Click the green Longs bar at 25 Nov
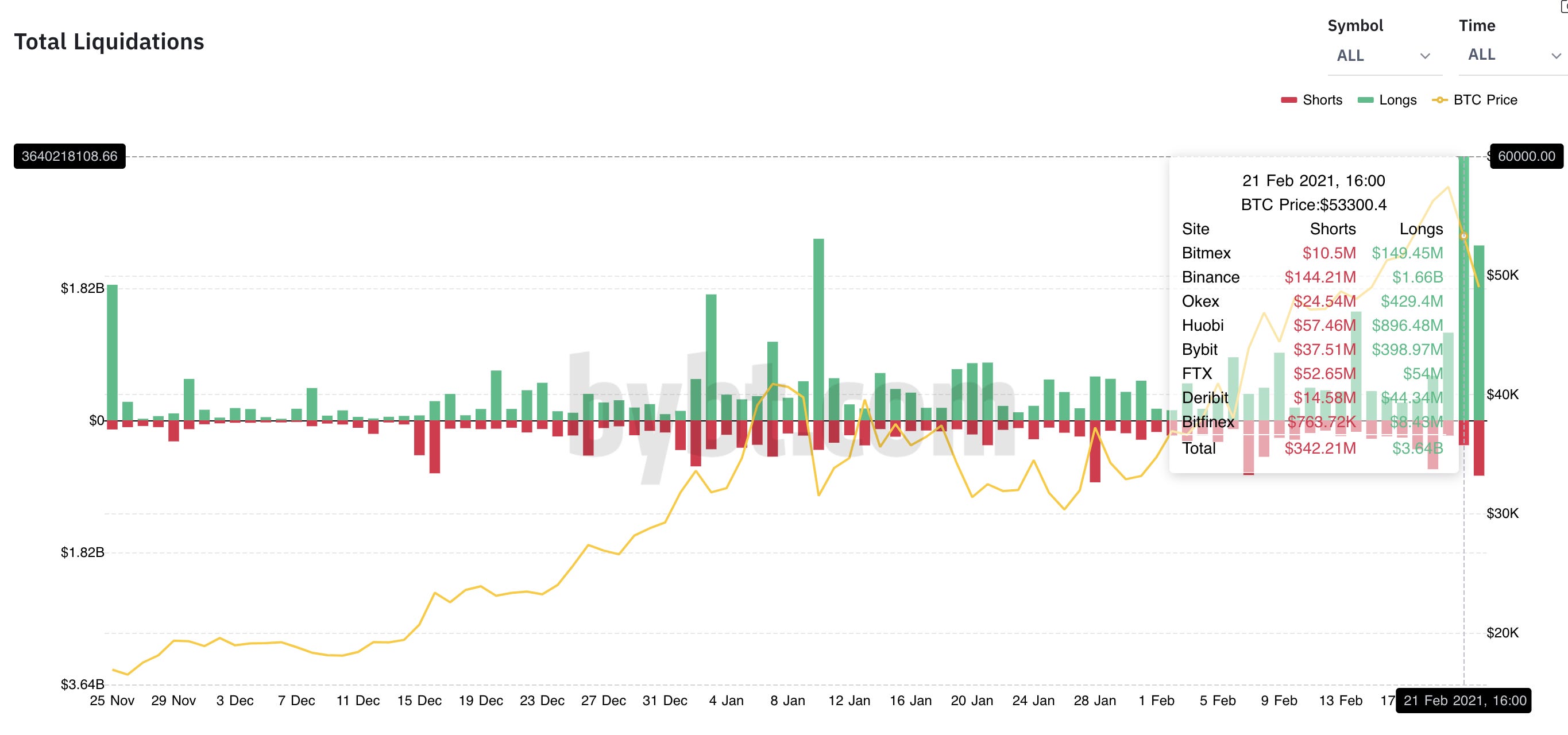The height and width of the screenshot is (735, 1568). click(112, 353)
